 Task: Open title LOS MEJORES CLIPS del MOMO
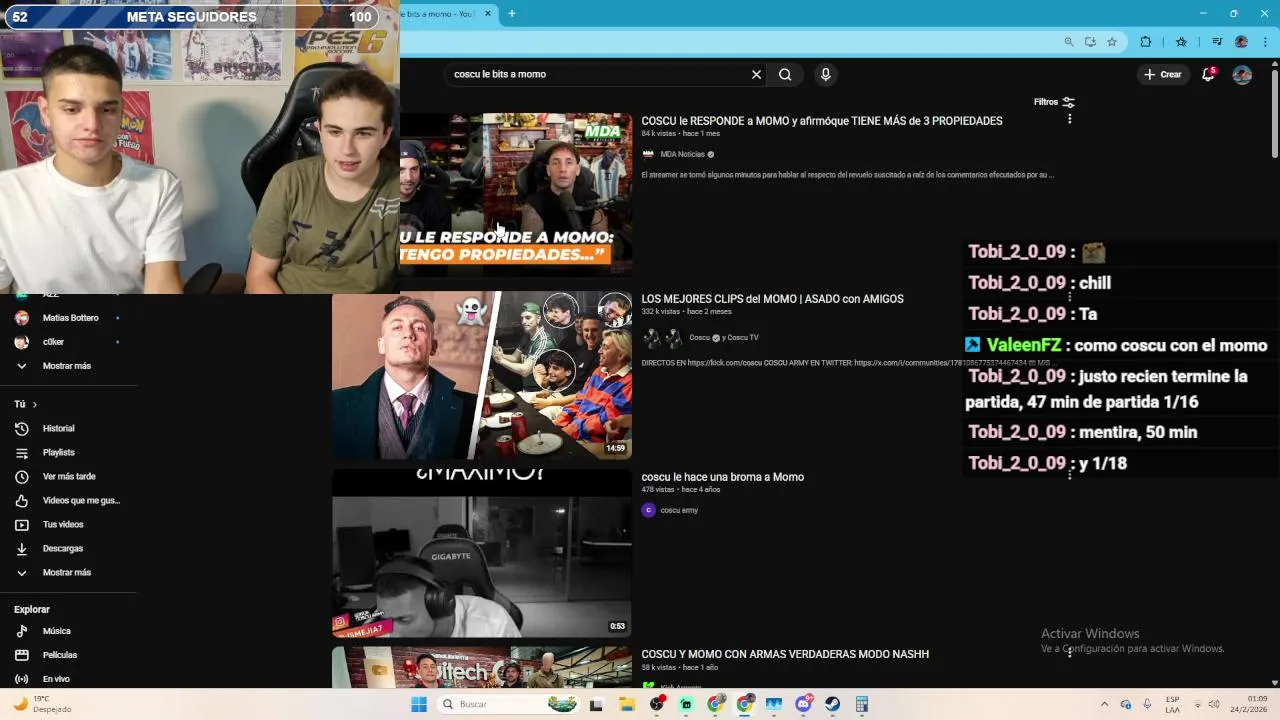click(x=772, y=299)
